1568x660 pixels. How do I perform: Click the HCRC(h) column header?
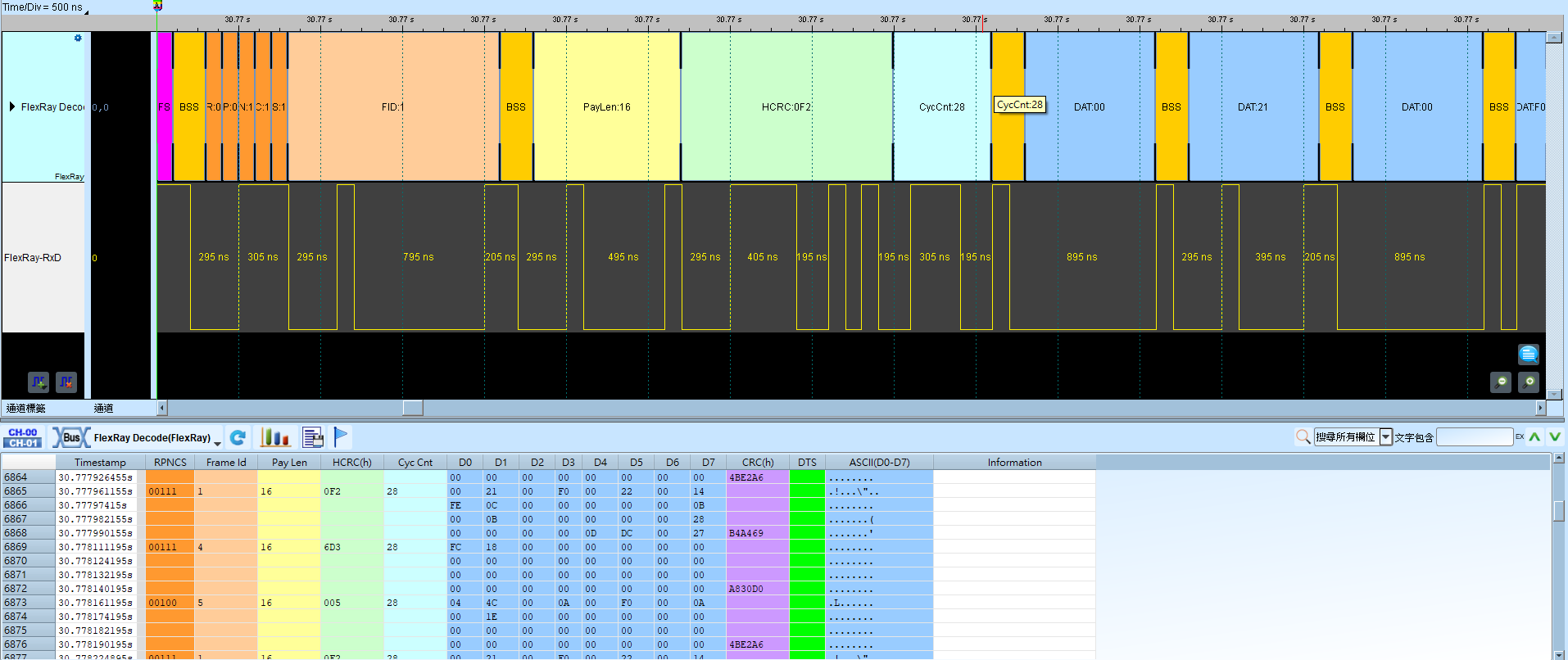tap(352, 463)
